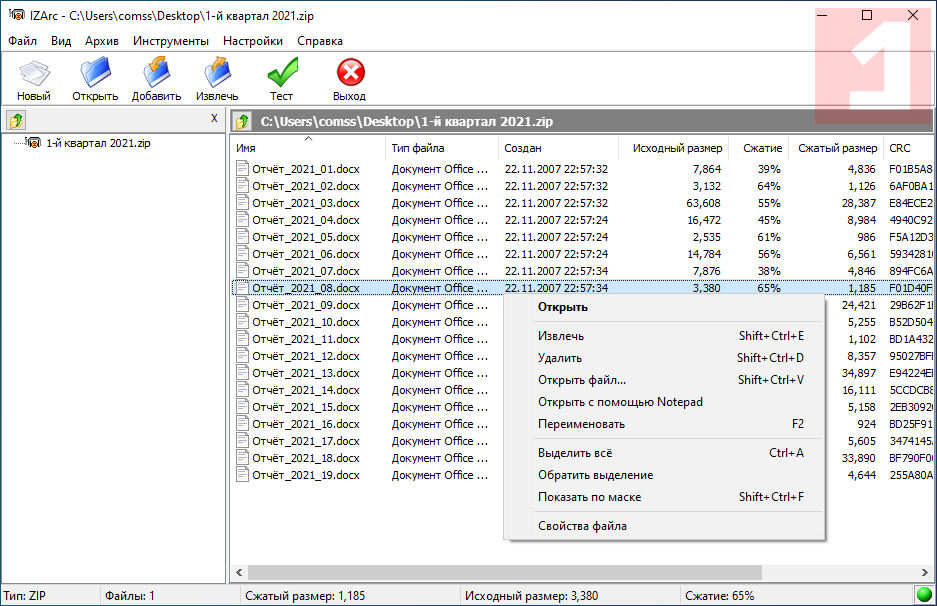Image resolution: width=937 pixels, height=606 pixels.
Task: Choose Переименовать in the context menu
Action: pos(664,424)
